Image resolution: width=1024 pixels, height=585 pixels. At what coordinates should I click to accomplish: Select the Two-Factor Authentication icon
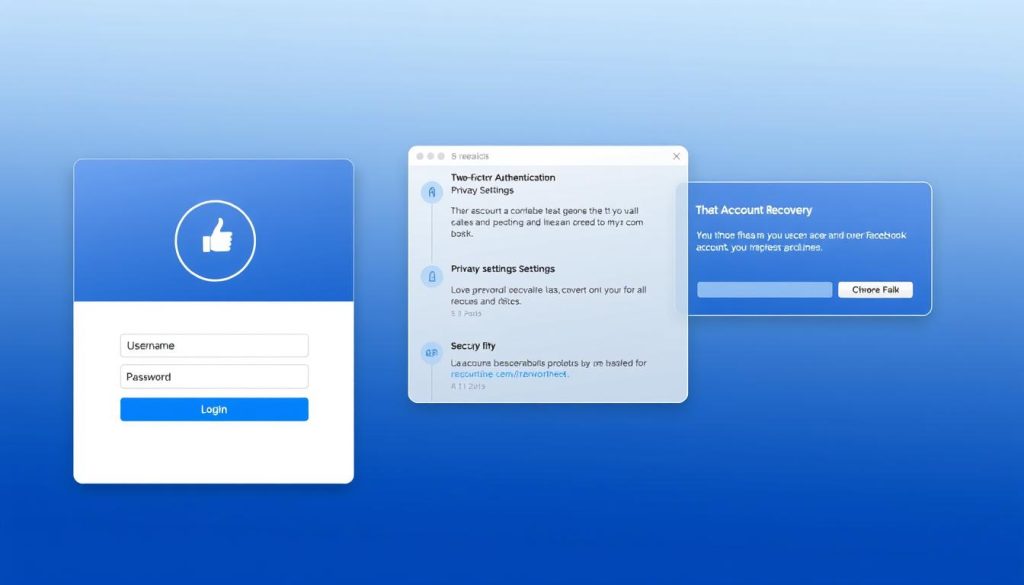pyautogui.click(x=432, y=193)
